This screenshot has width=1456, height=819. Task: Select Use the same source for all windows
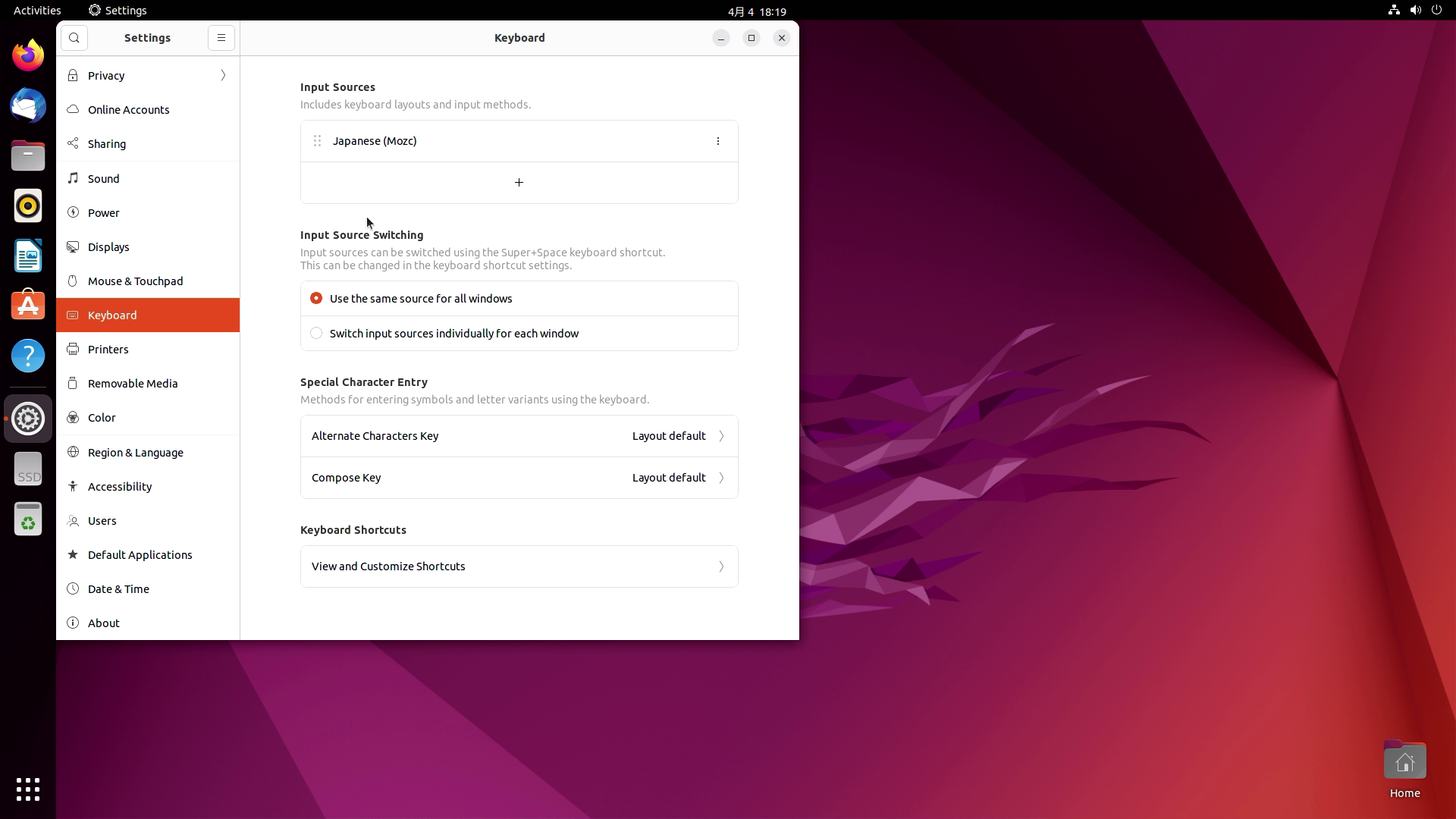coord(316,298)
